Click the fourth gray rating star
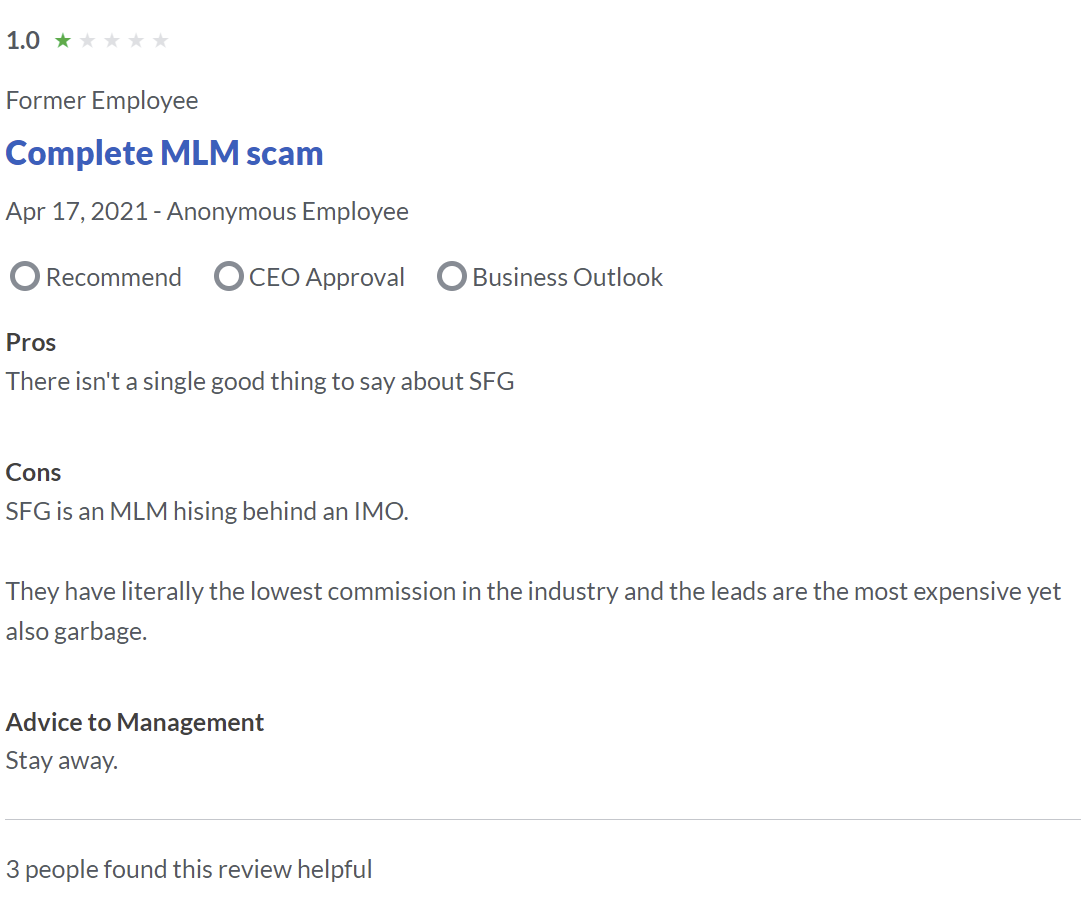 coord(137,41)
